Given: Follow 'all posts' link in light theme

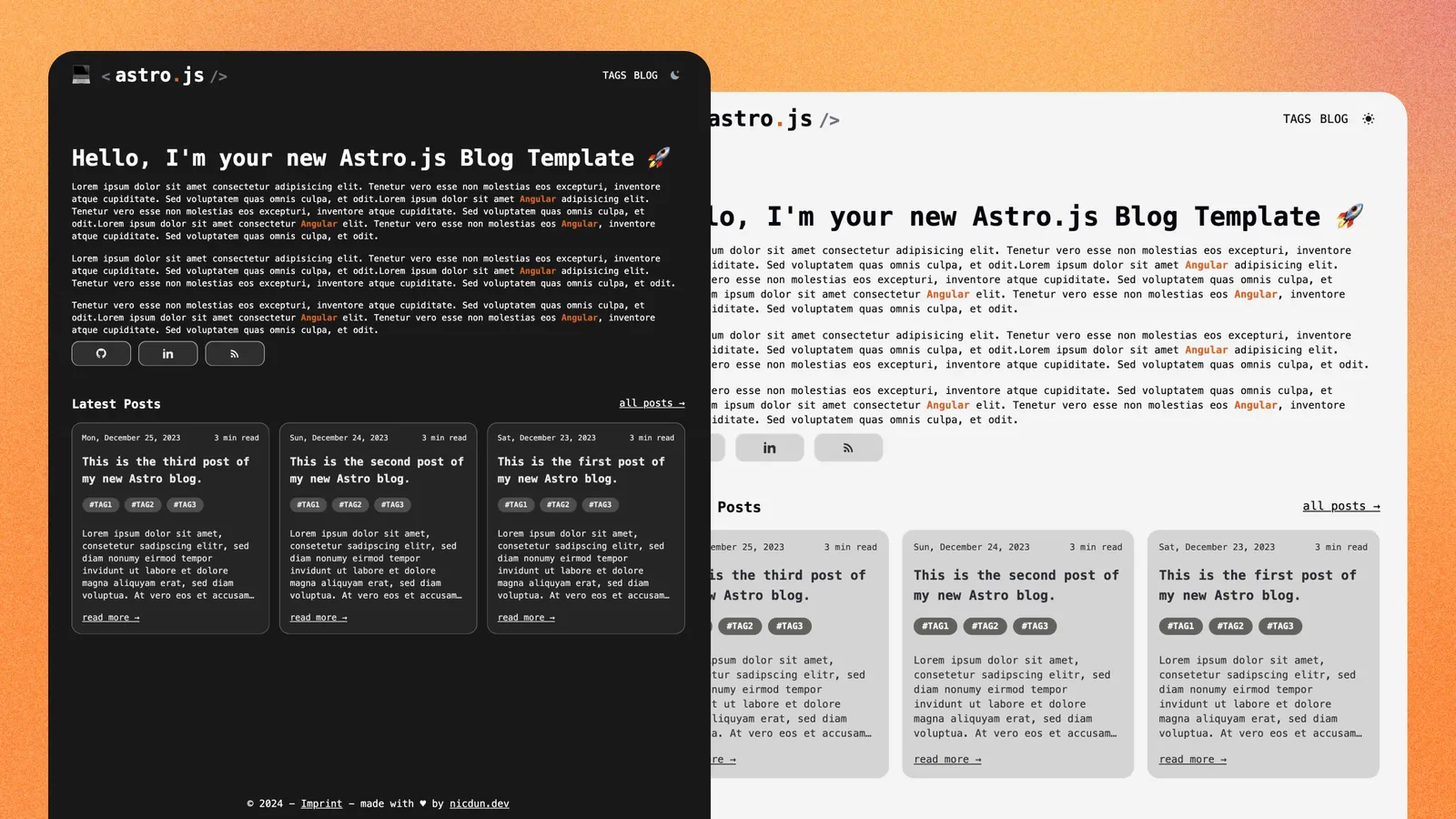Looking at the screenshot, I should click(x=1340, y=506).
